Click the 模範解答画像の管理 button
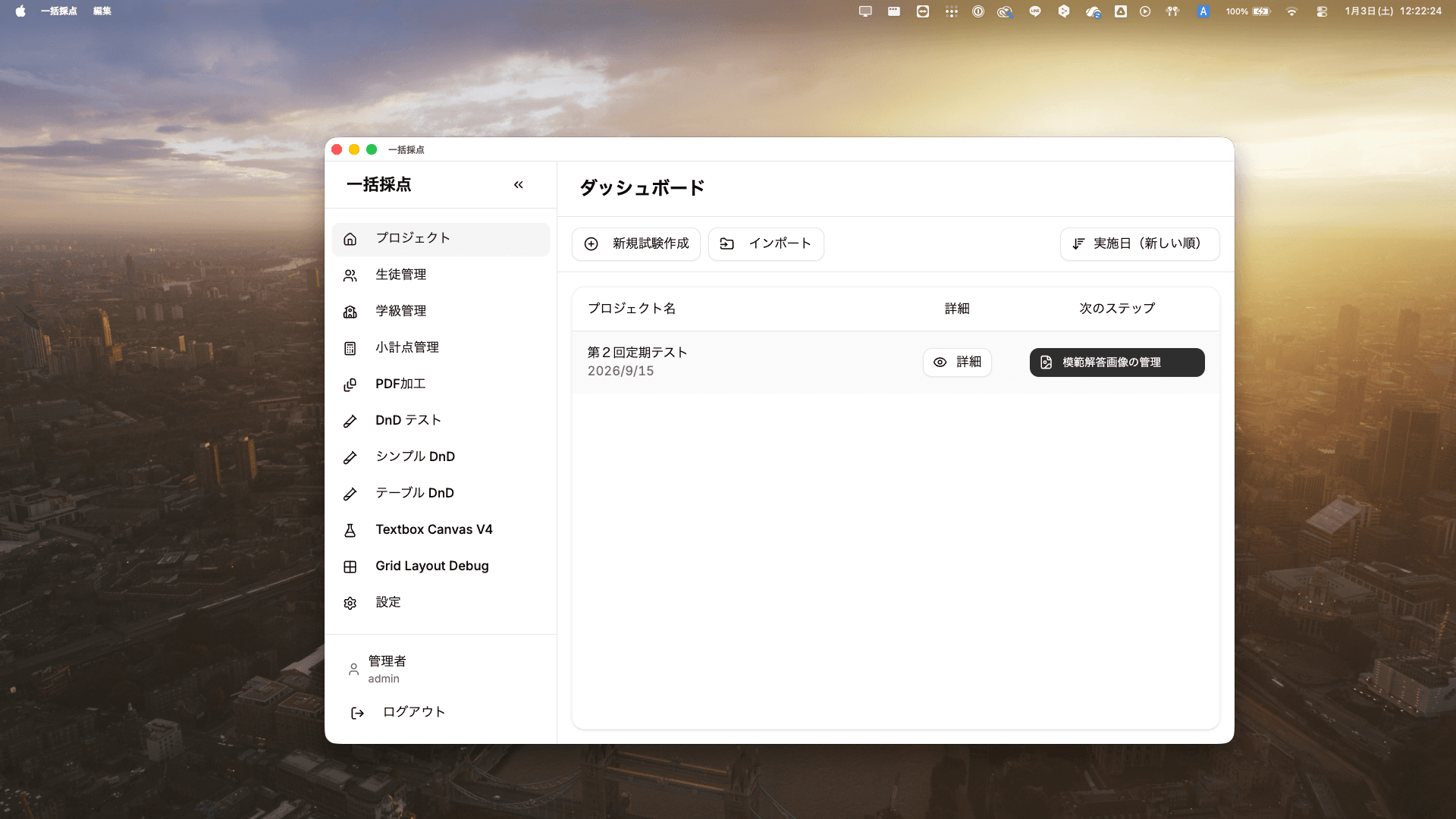Screen dimensions: 1456x819 (1116, 362)
